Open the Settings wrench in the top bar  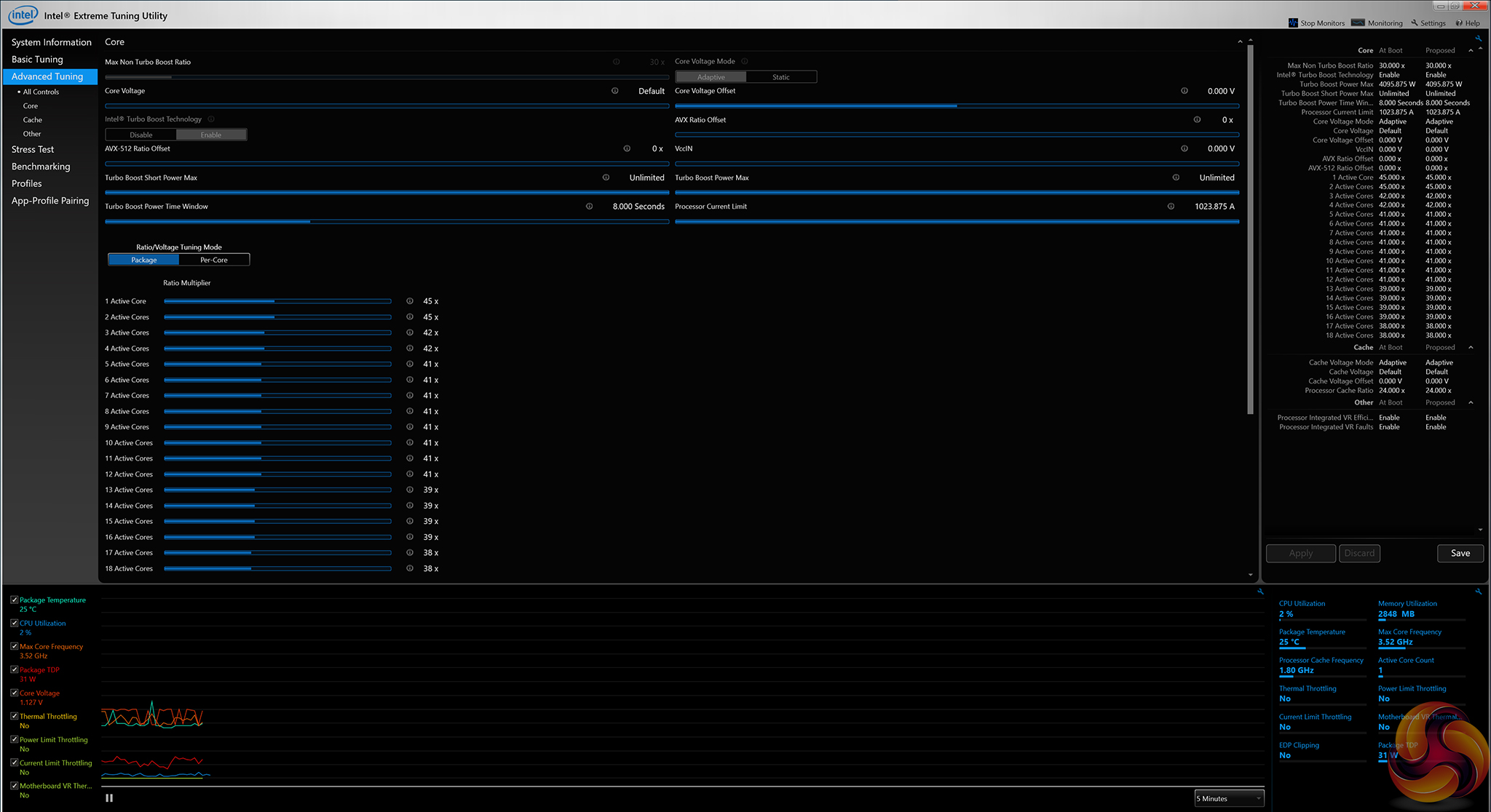pyautogui.click(x=1415, y=23)
